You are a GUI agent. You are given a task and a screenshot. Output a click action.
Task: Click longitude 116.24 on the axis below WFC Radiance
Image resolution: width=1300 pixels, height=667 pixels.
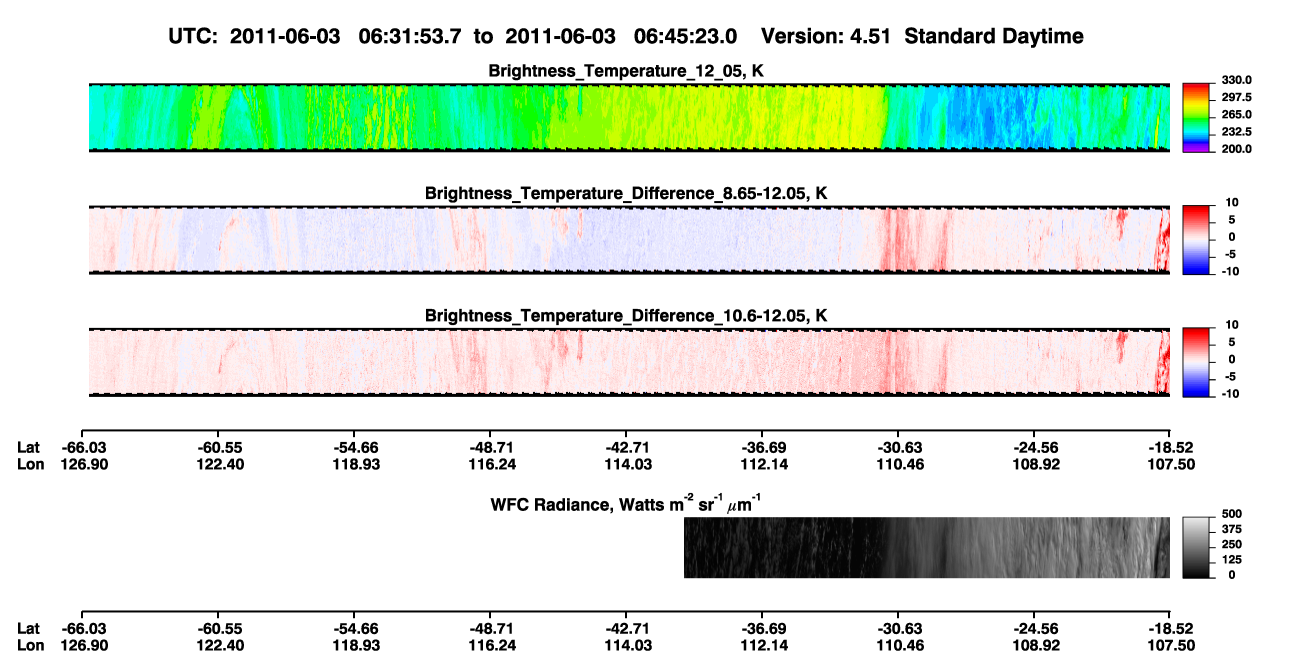pos(491,645)
